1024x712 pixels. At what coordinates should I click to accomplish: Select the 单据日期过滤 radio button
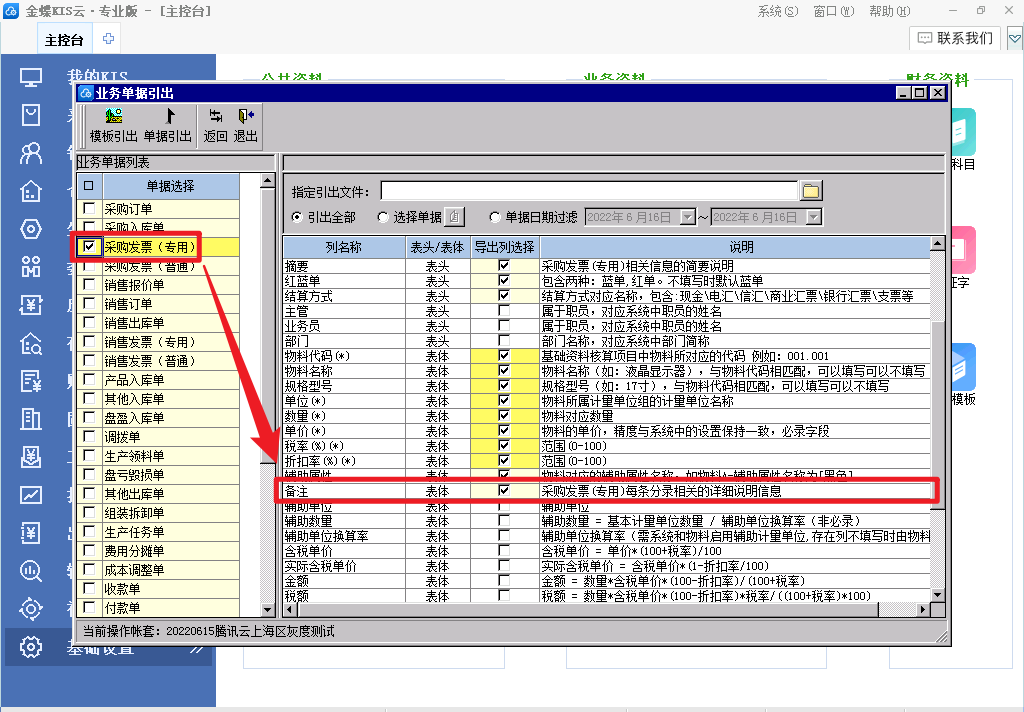[495, 217]
